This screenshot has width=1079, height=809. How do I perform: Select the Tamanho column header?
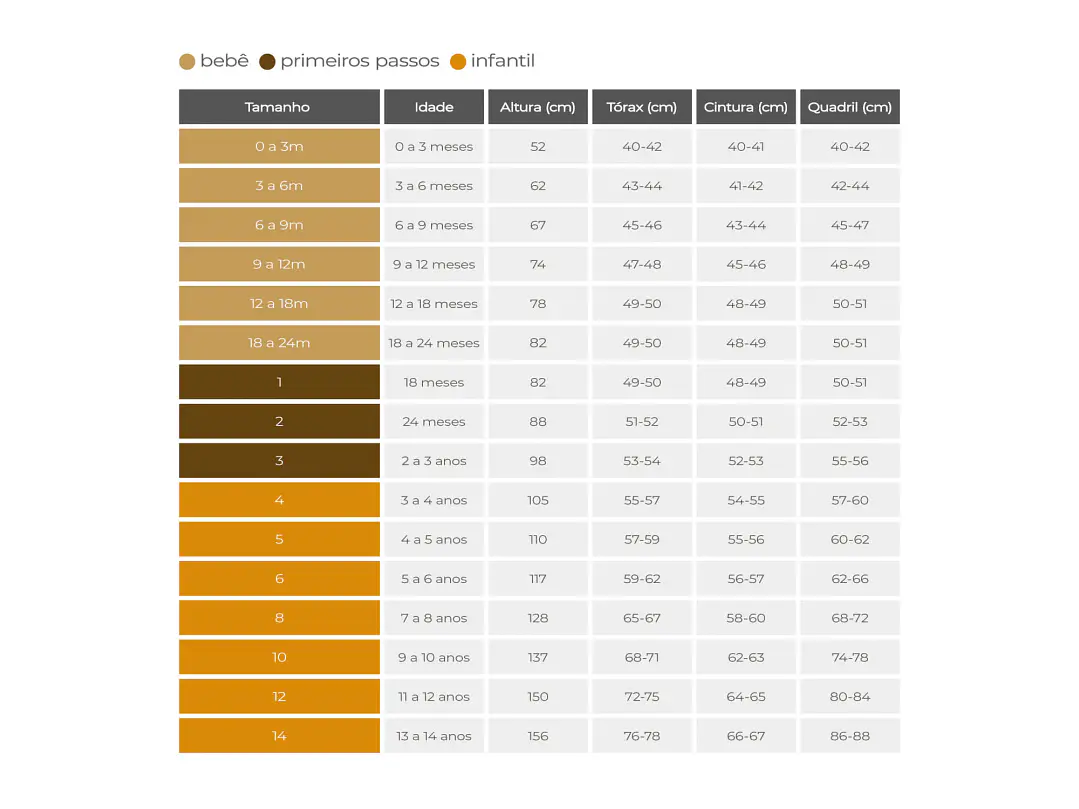tap(279, 107)
